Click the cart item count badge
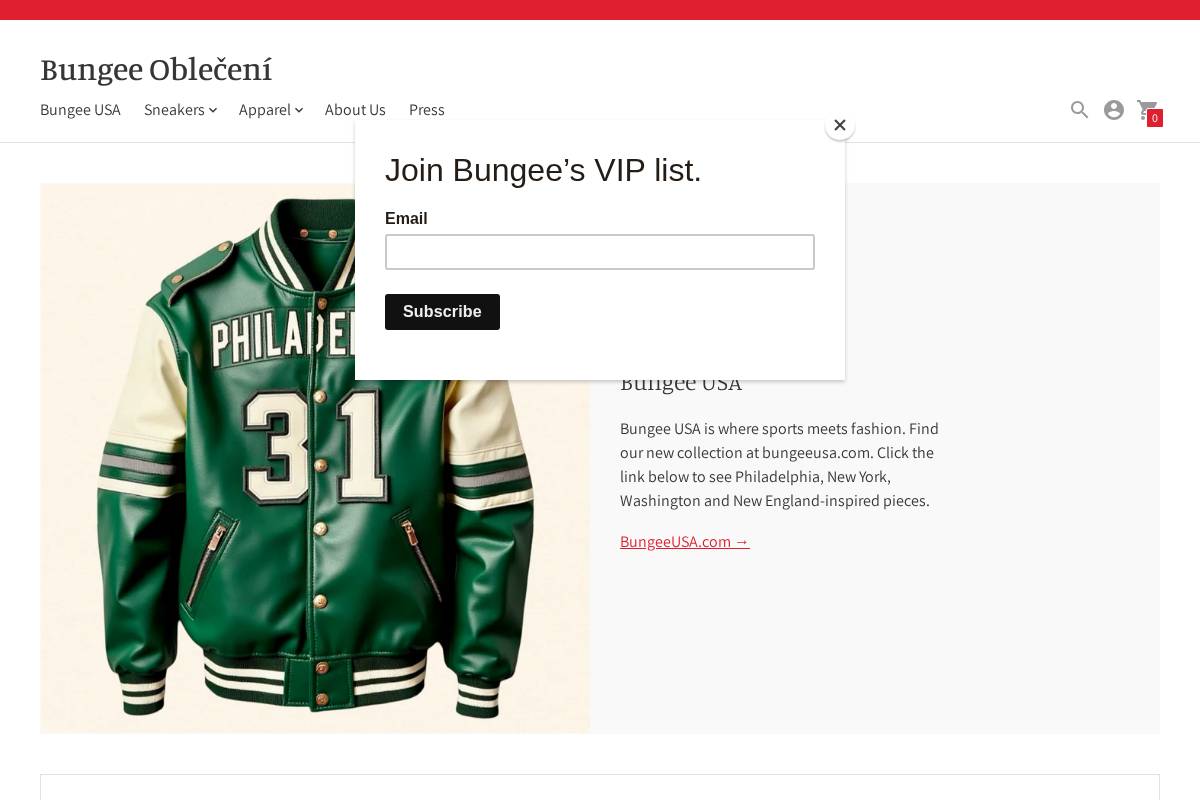Screen dimensions: 1200x800 coord(1155,118)
